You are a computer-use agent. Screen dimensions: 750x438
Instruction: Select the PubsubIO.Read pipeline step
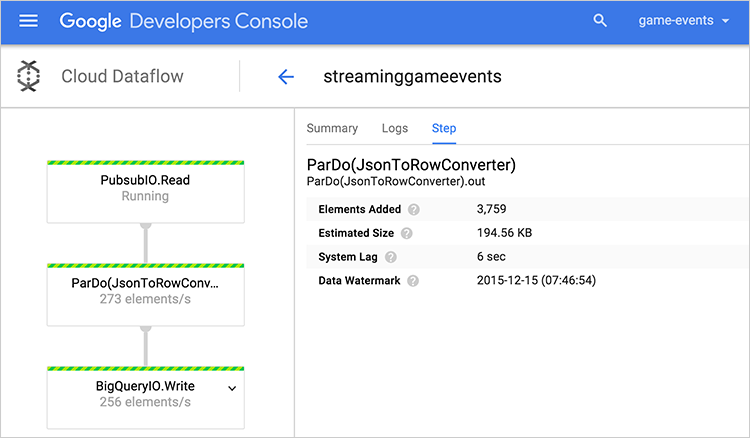tap(145, 192)
